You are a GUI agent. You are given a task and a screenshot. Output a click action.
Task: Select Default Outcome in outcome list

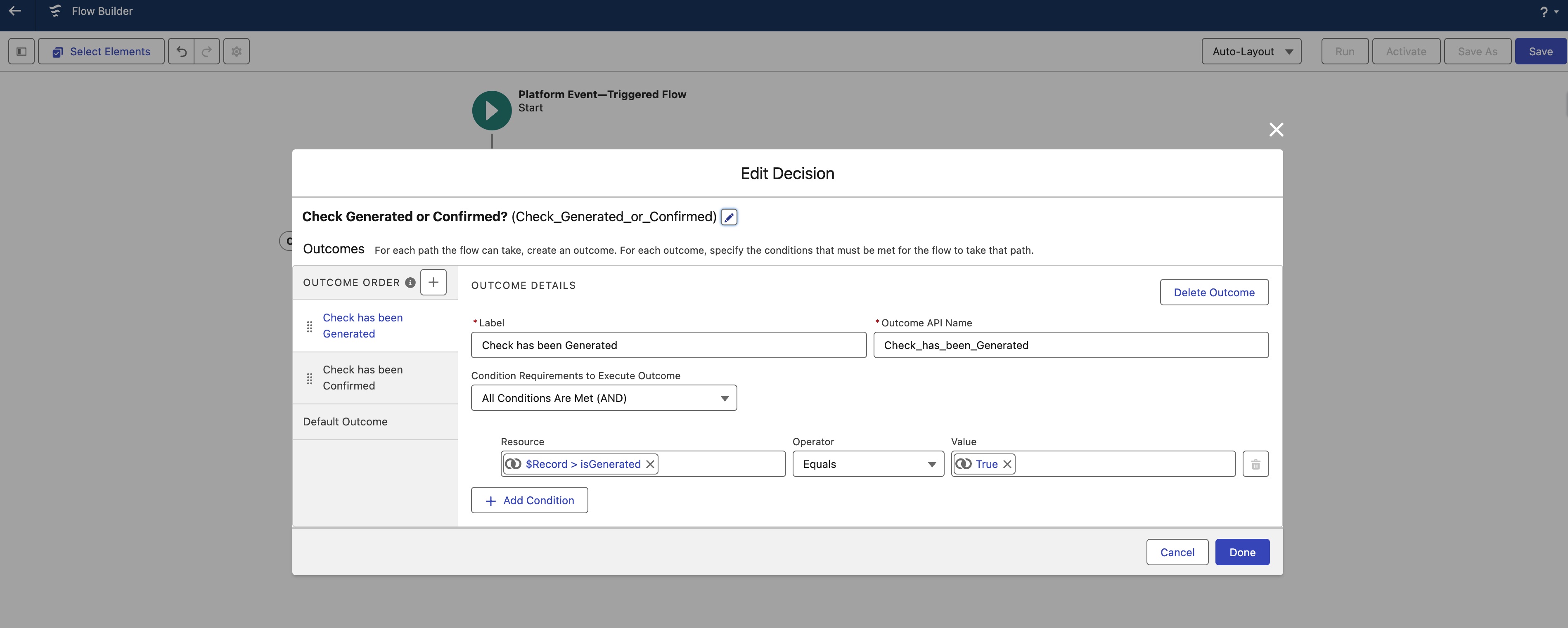pyautogui.click(x=345, y=422)
